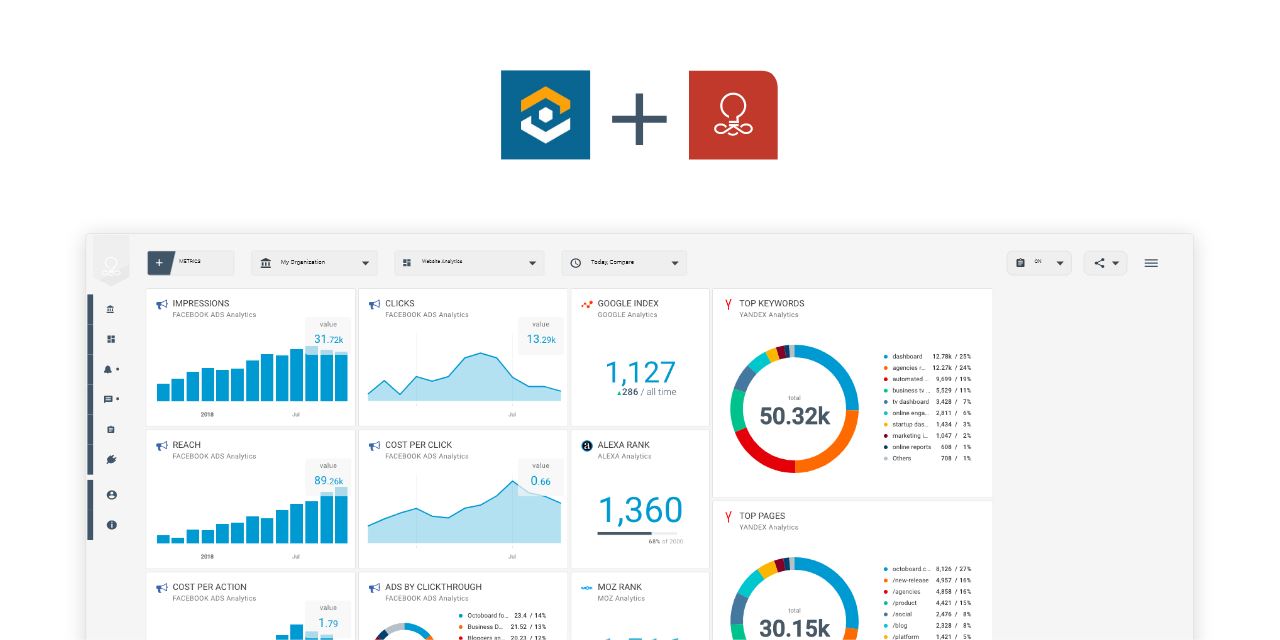Select the '/product' legend row in Top Pages
1280x640 pixels.
pyautogui.click(x=927, y=602)
